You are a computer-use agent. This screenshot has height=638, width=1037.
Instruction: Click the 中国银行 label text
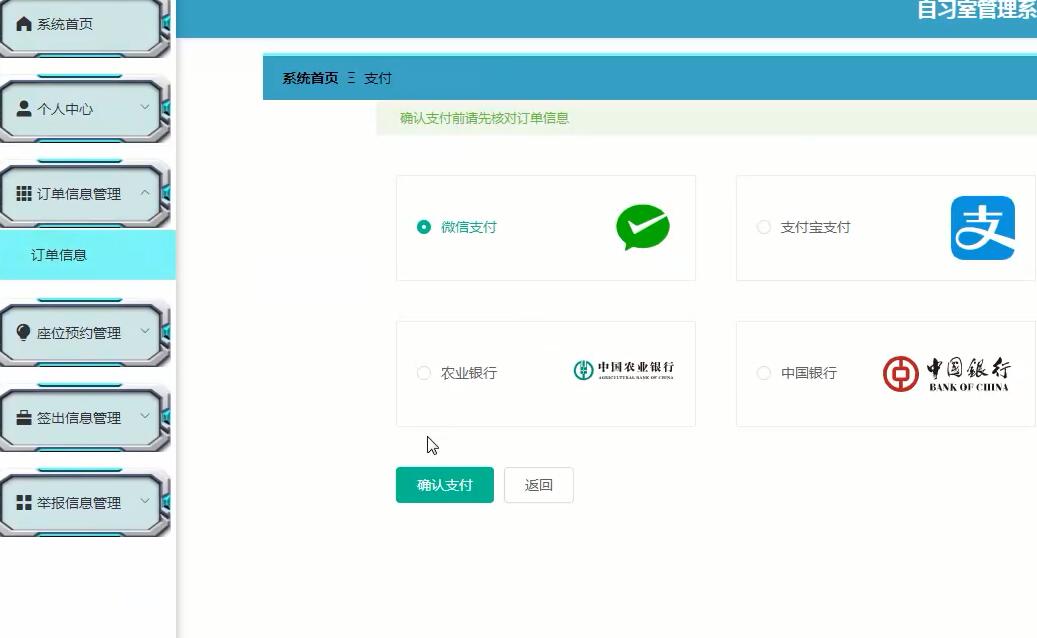pos(809,373)
